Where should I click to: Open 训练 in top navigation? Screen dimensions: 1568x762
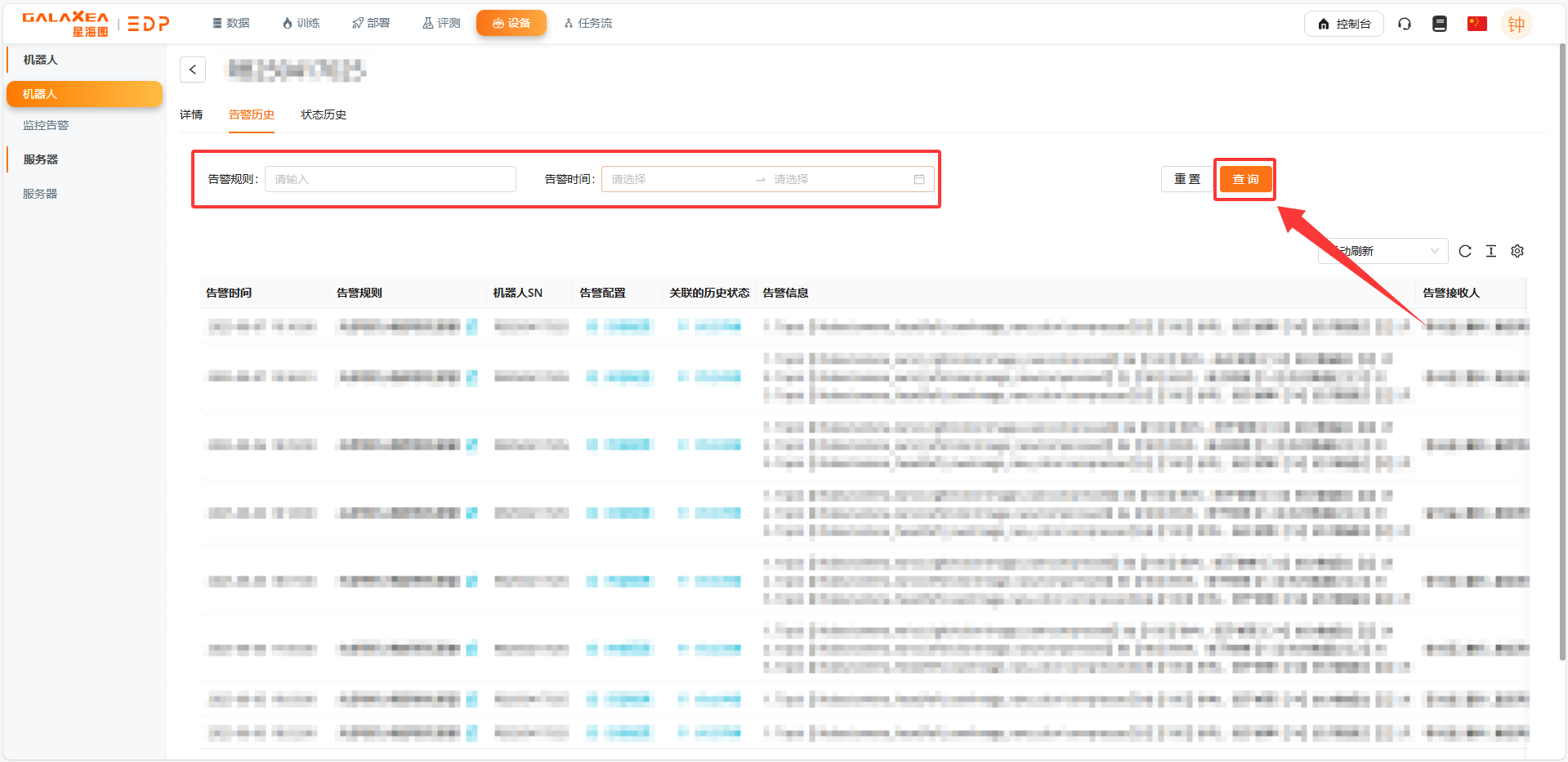pos(301,23)
